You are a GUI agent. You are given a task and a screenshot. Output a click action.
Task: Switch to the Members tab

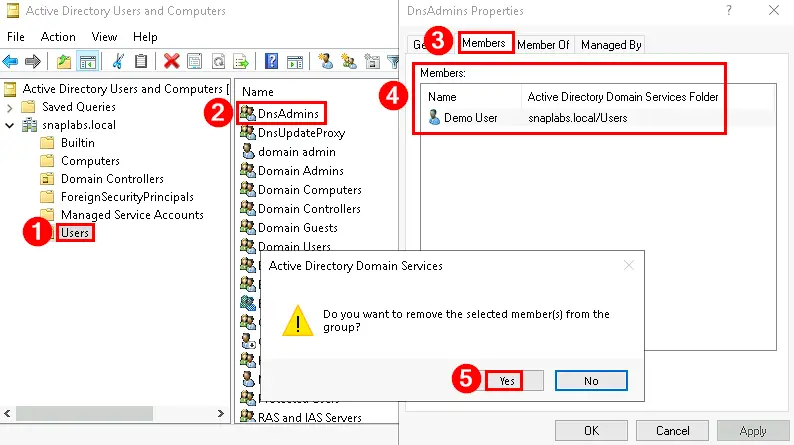(484, 43)
